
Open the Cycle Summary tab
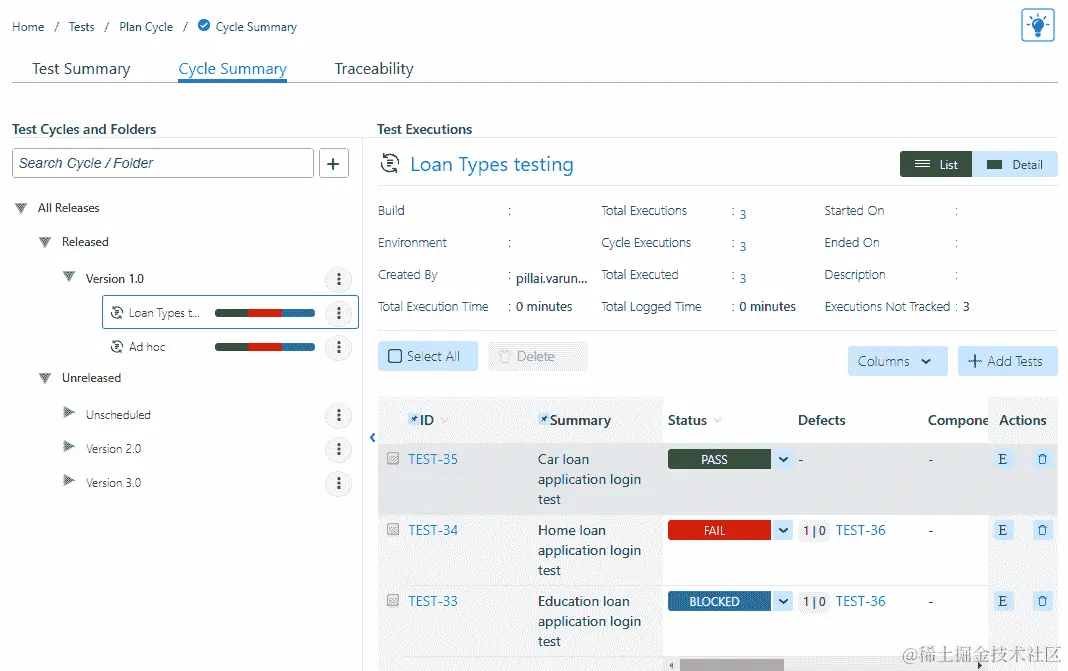[232, 69]
